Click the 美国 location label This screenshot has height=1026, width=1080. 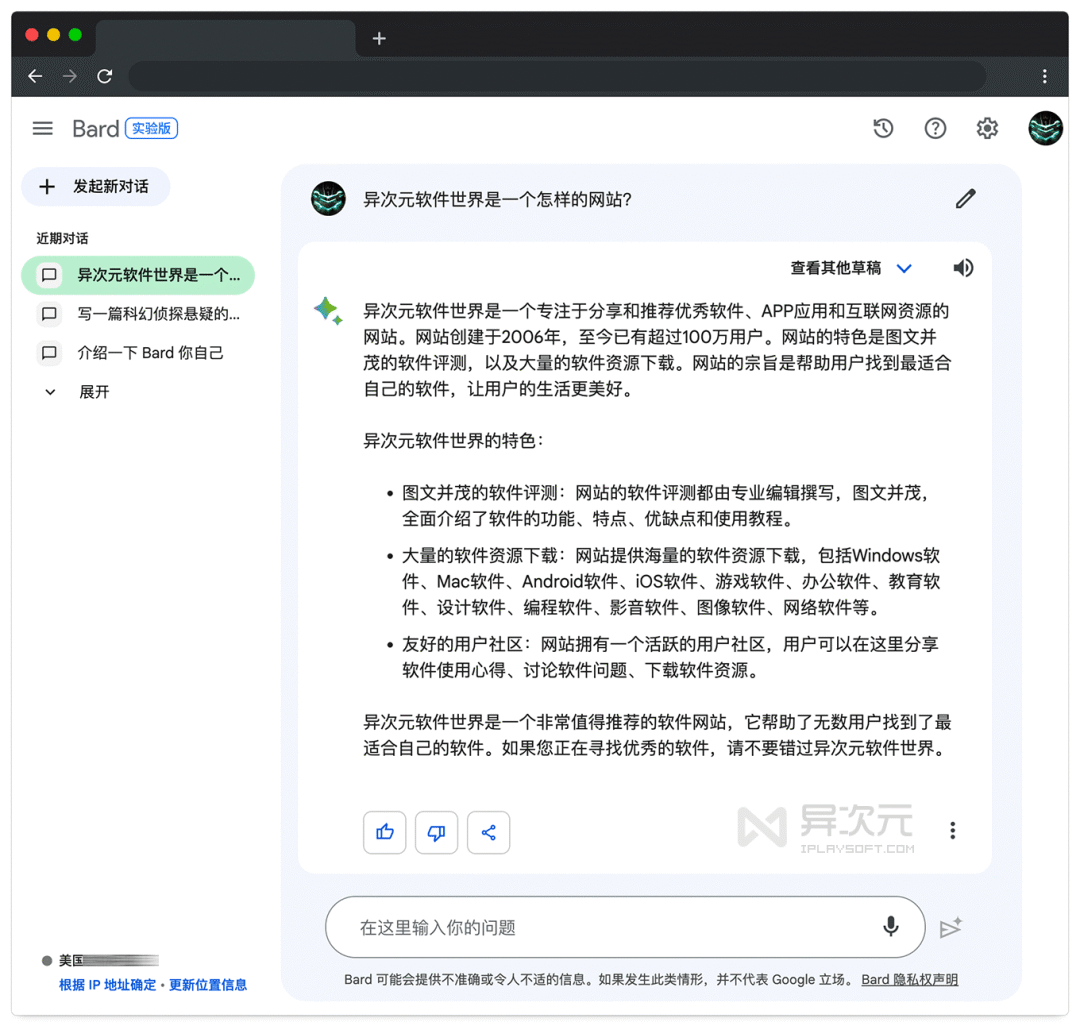point(71,960)
